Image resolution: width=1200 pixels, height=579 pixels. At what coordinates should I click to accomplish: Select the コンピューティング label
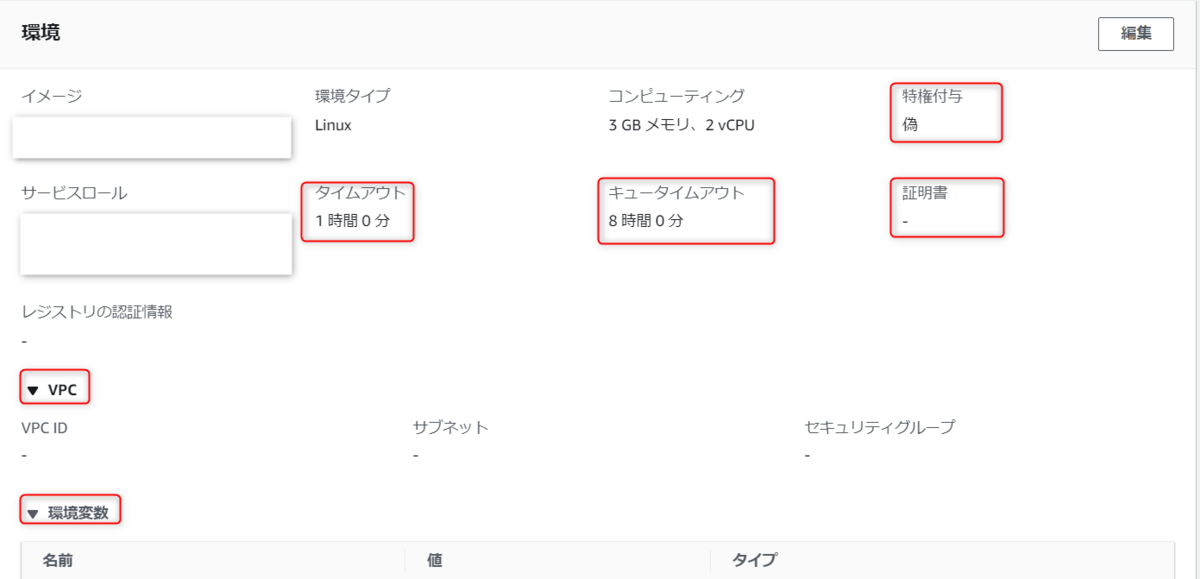point(676,96)
